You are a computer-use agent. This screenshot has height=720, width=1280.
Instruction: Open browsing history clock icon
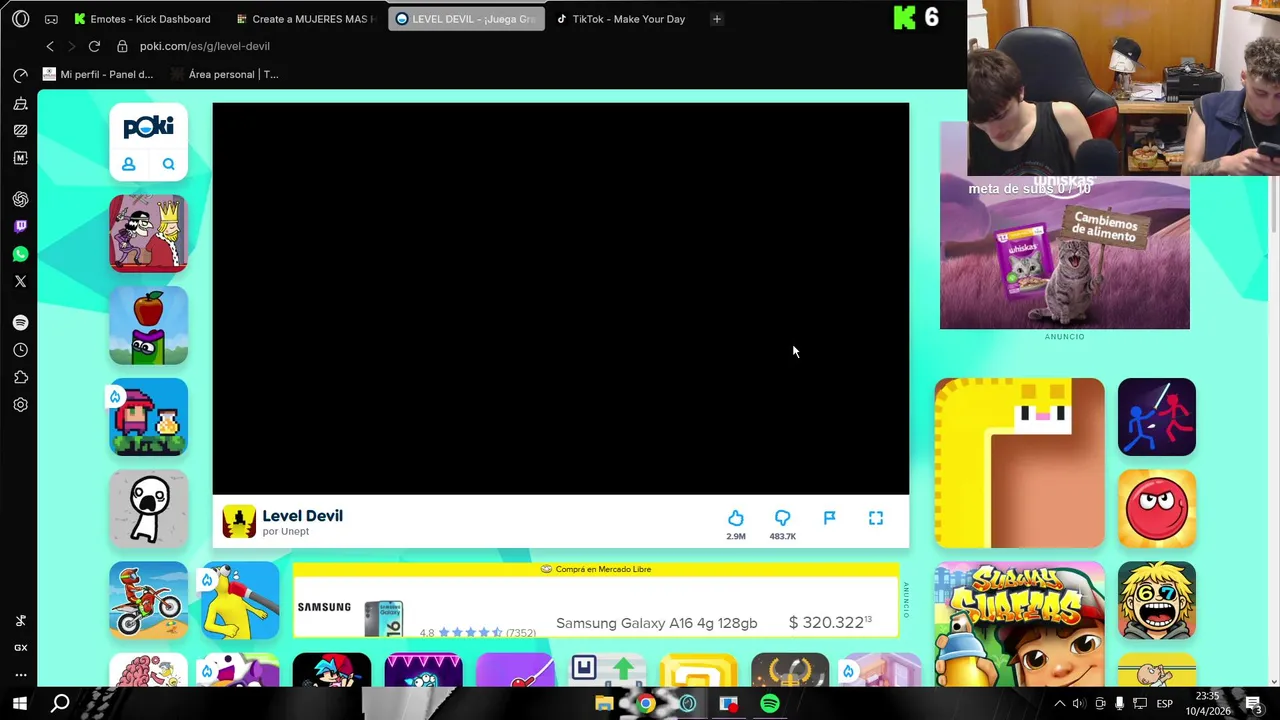coord(20,350)
